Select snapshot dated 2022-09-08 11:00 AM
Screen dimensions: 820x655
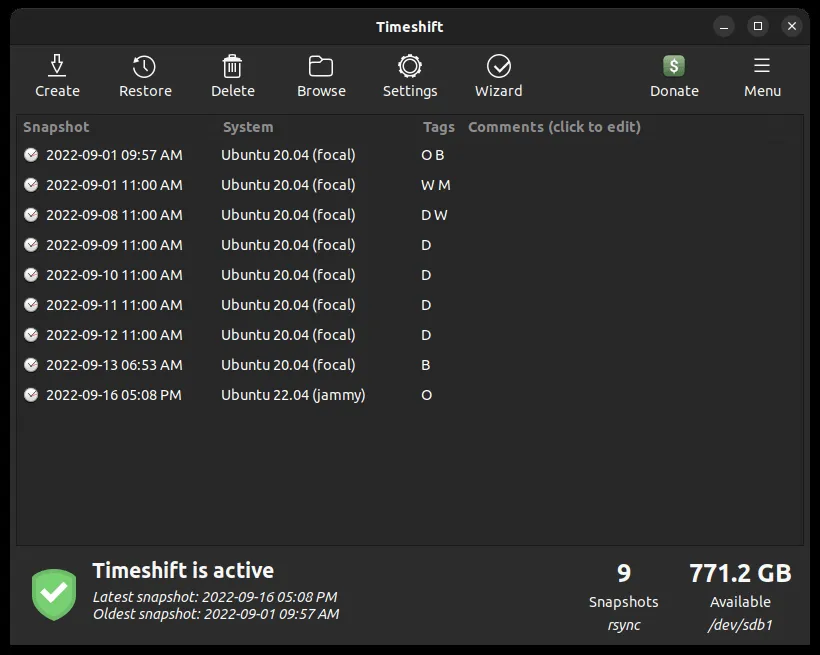point(115,215)
